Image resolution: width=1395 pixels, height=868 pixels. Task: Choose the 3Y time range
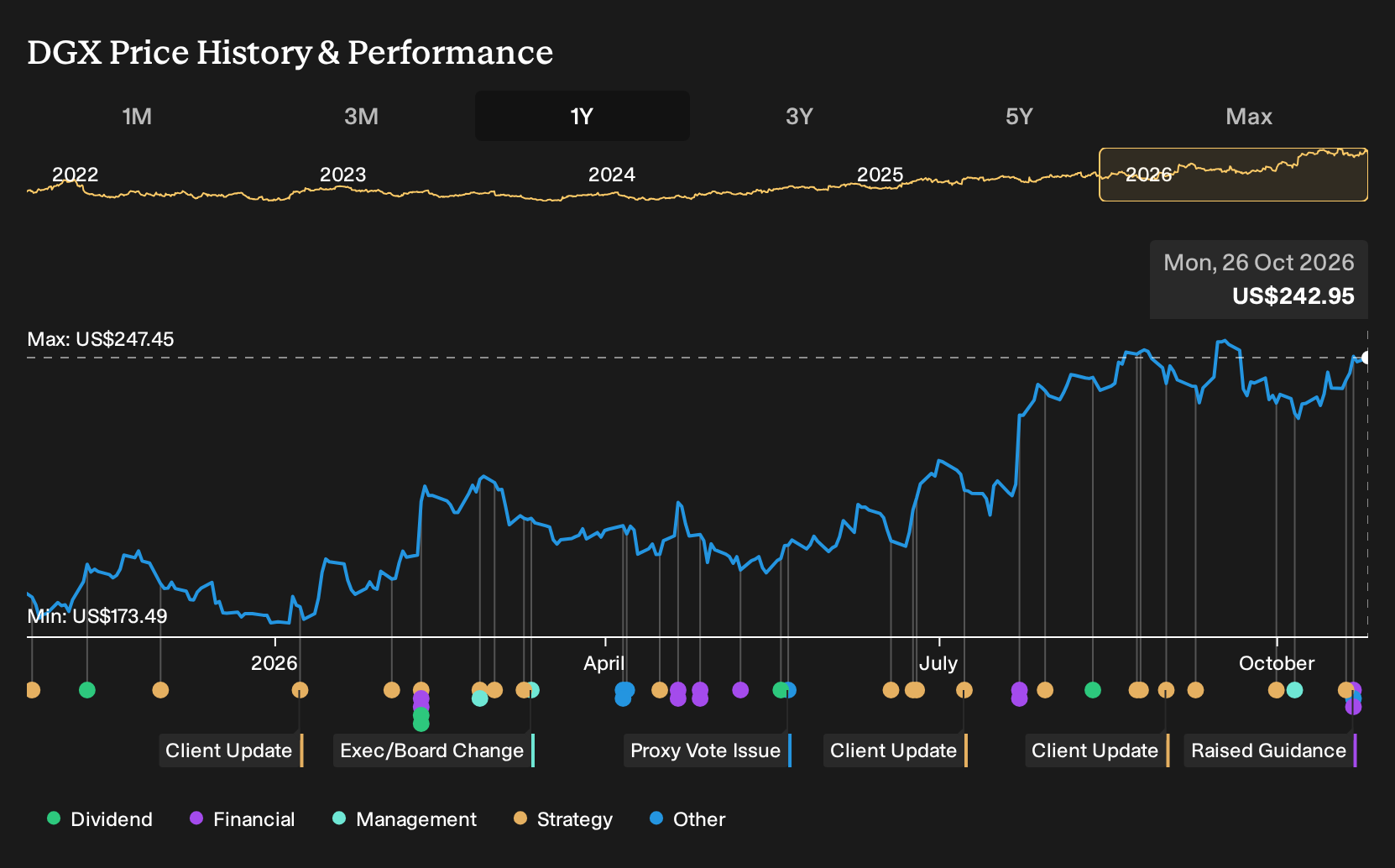799,116
